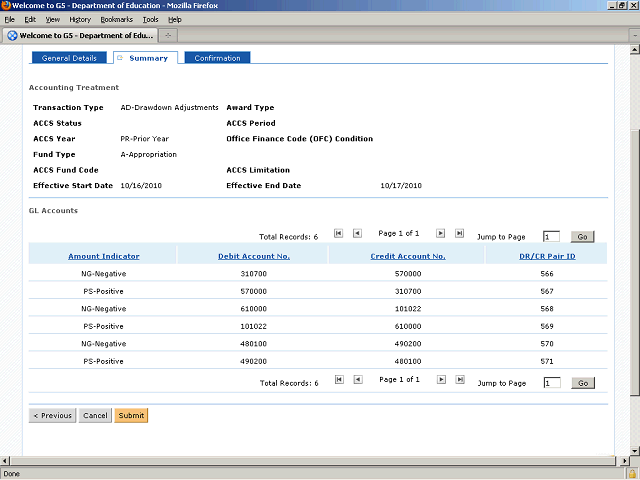Jump to last page in bottom pagination

pos(459,380)
